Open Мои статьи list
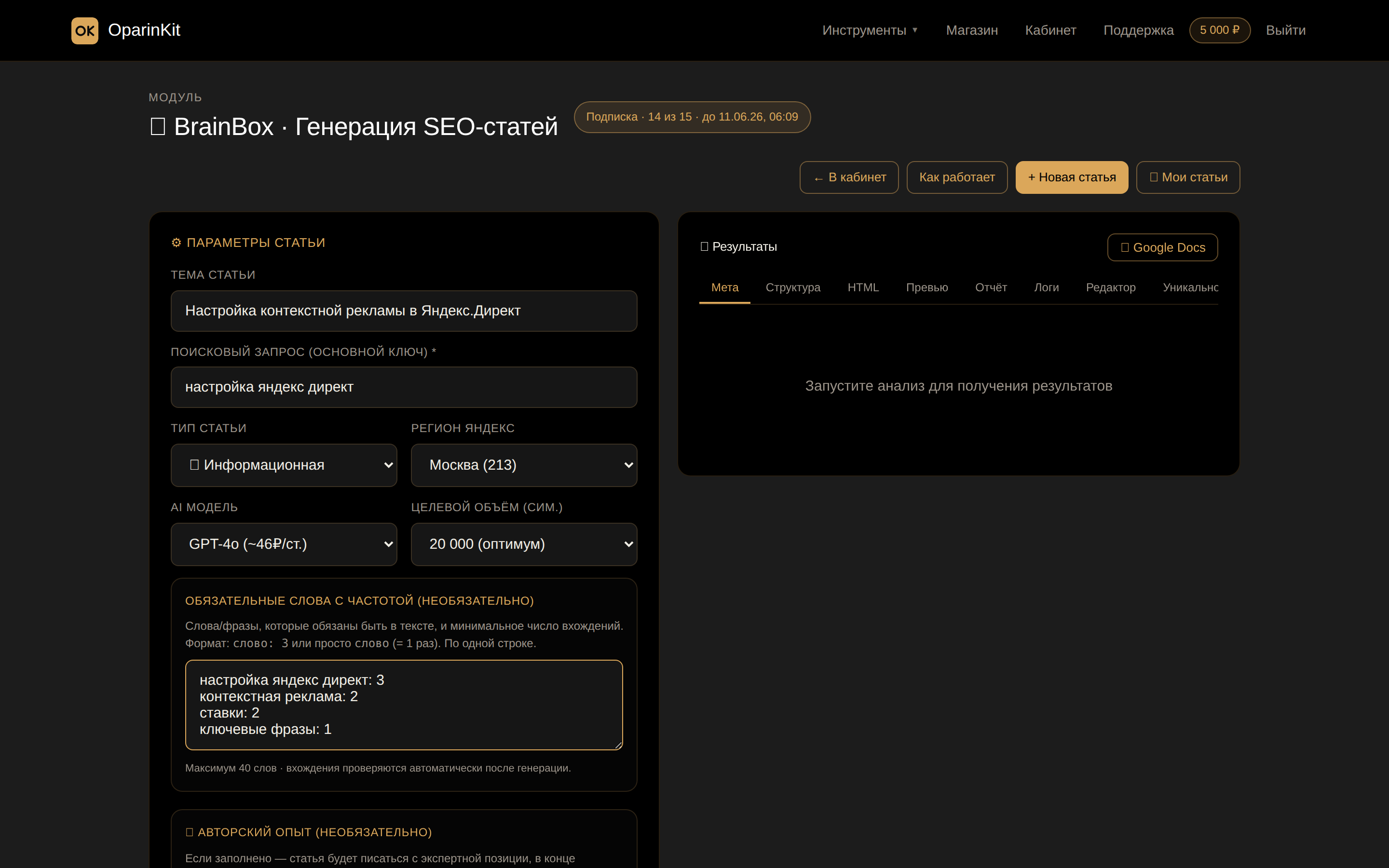This screenshot has width=1389, height=868. pyautogui.click(x=1188, y=177)
